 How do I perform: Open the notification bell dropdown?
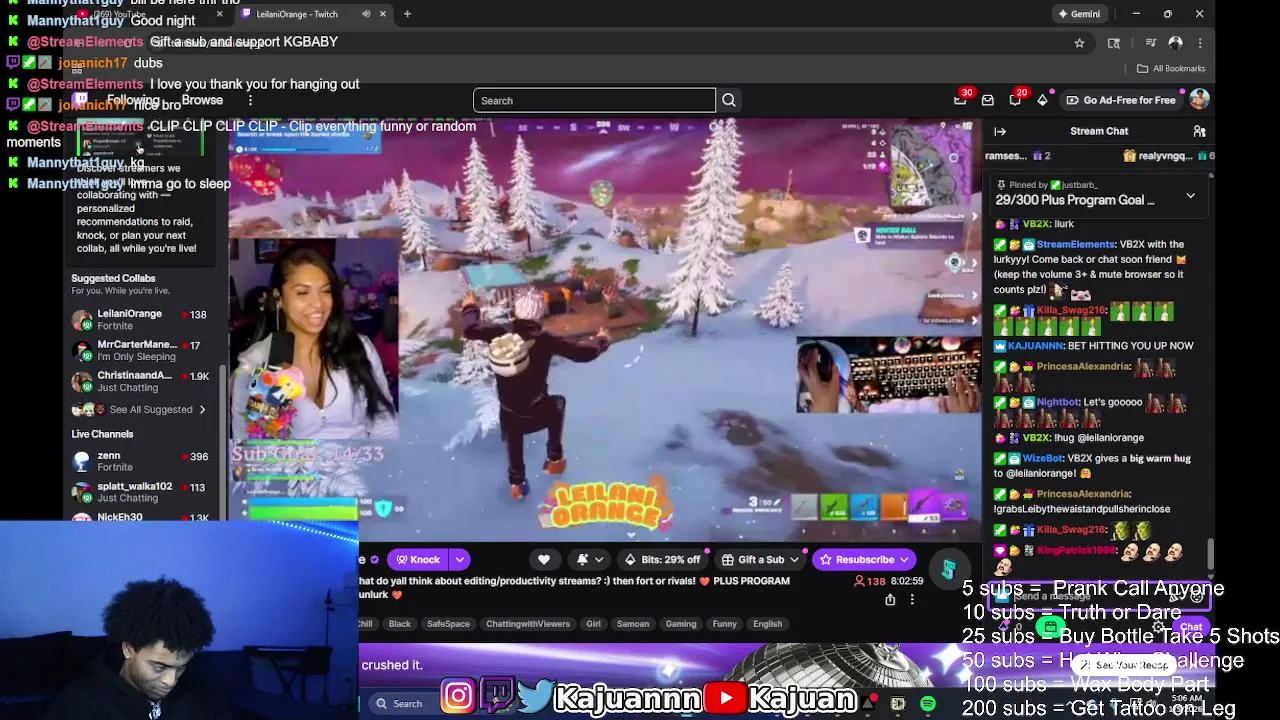(x=589, y=560)
